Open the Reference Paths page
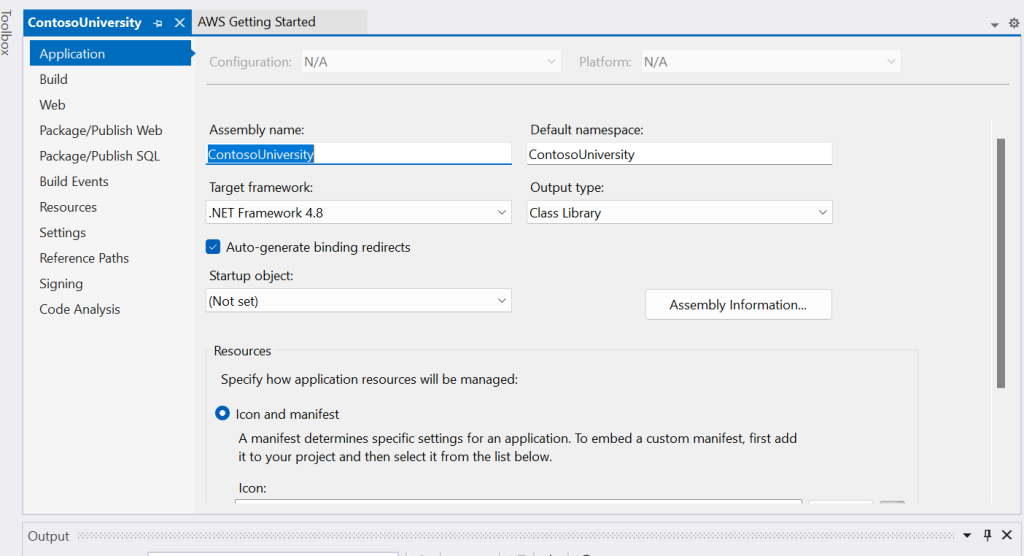1024x556 pixels. tap(84, 257)
